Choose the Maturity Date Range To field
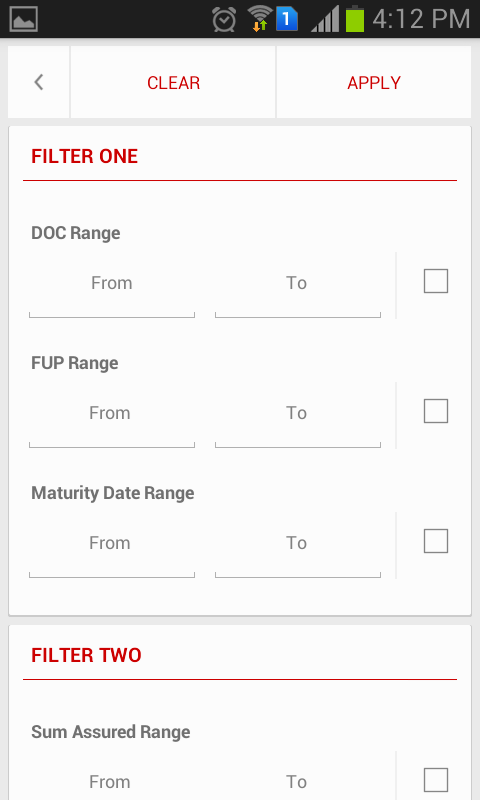The image size is (480, 800). [x=298, y=546]
